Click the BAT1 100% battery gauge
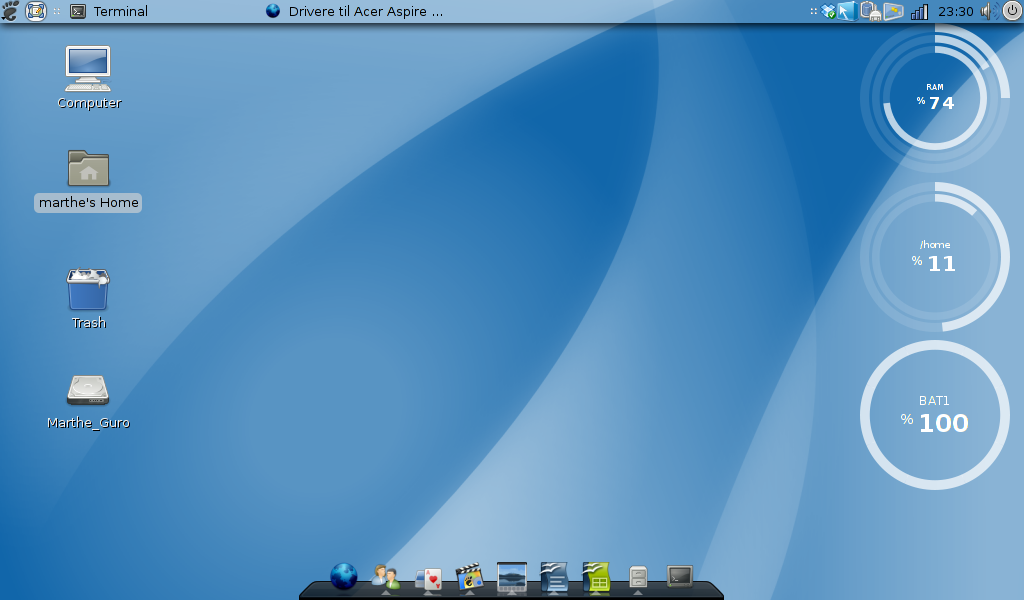 click(935, 415)
